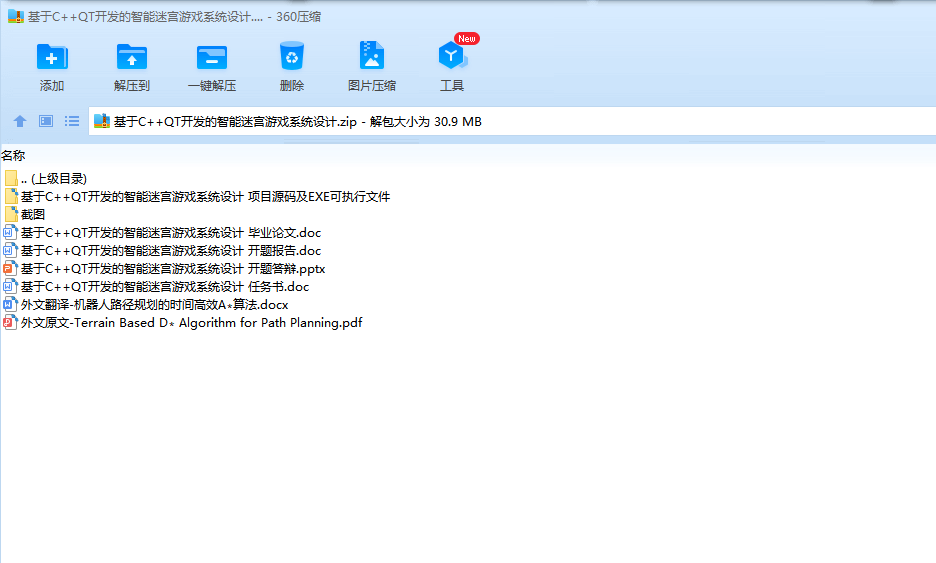This screenshot has width=936, height=563.
Task: Select the Terrain Based D* Algorithm pdf
Action: point(183,322)
